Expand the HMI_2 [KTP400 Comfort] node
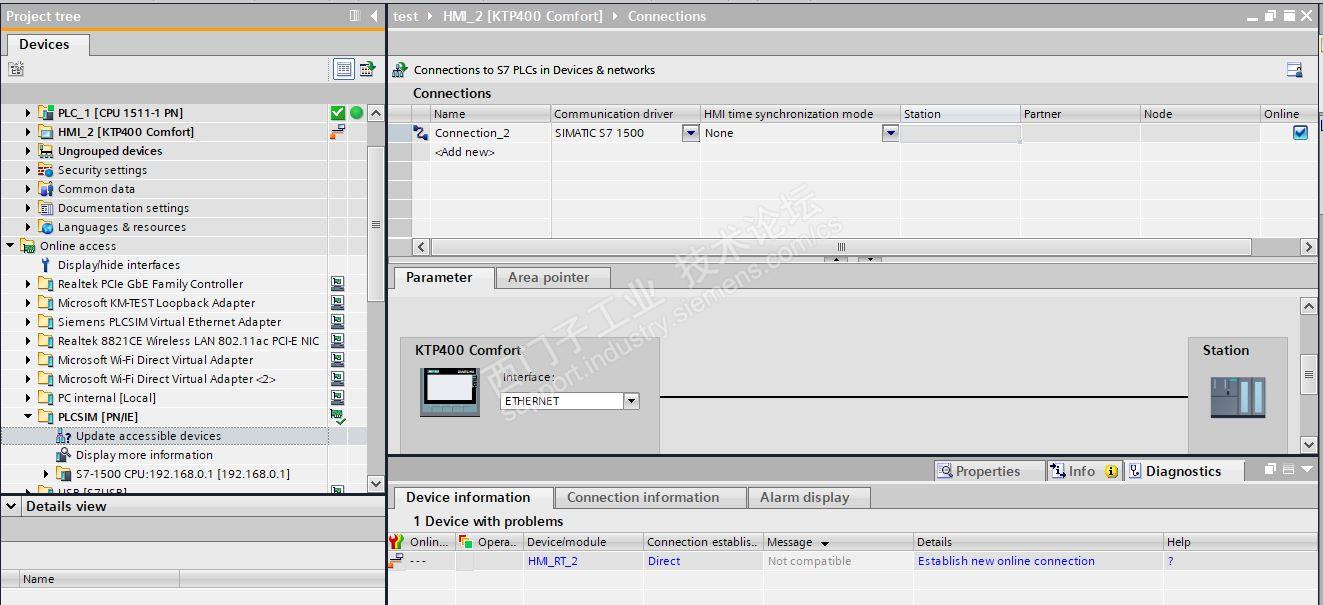Viewport: 1323px width, 605px height. pos(28,132)
